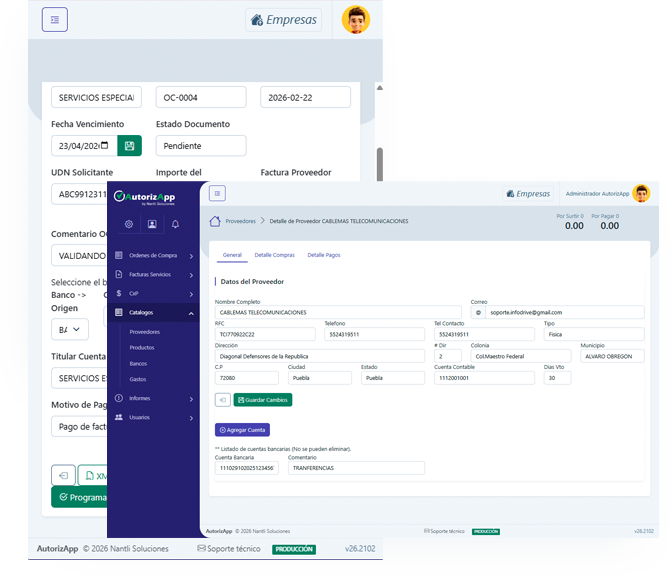Open Empresas in the front window header

click(x=528, y=194)
